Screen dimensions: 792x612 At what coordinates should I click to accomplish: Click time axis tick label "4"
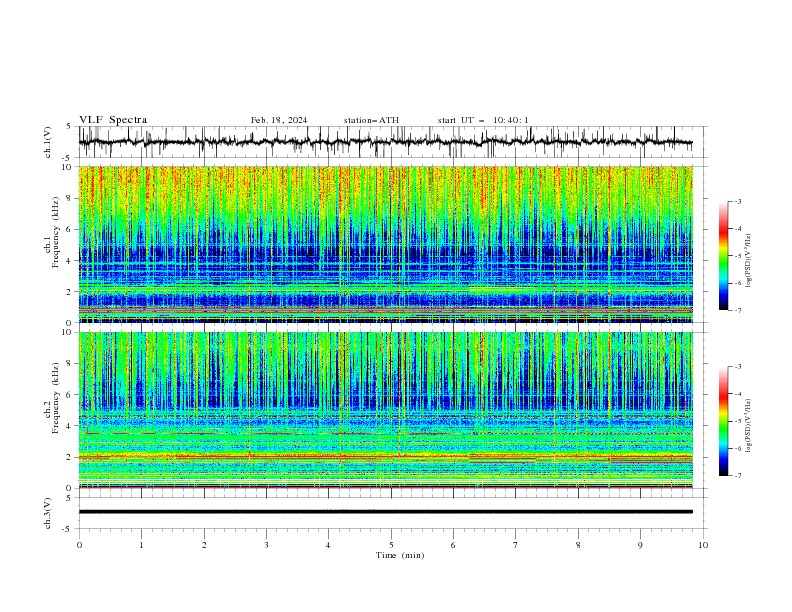pos(328,545)
